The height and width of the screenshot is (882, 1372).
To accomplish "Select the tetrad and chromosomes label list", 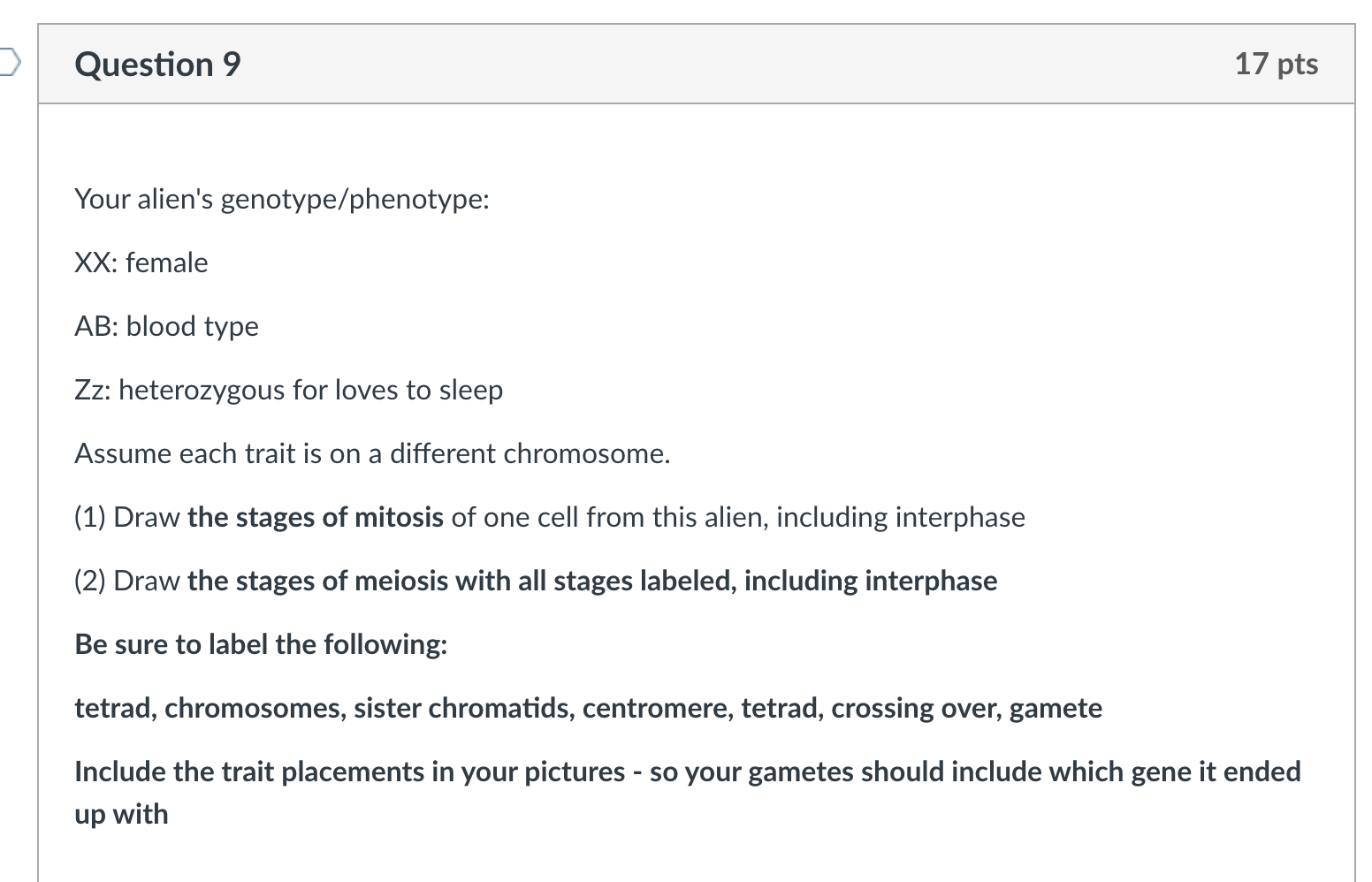I will pos(587,708).
